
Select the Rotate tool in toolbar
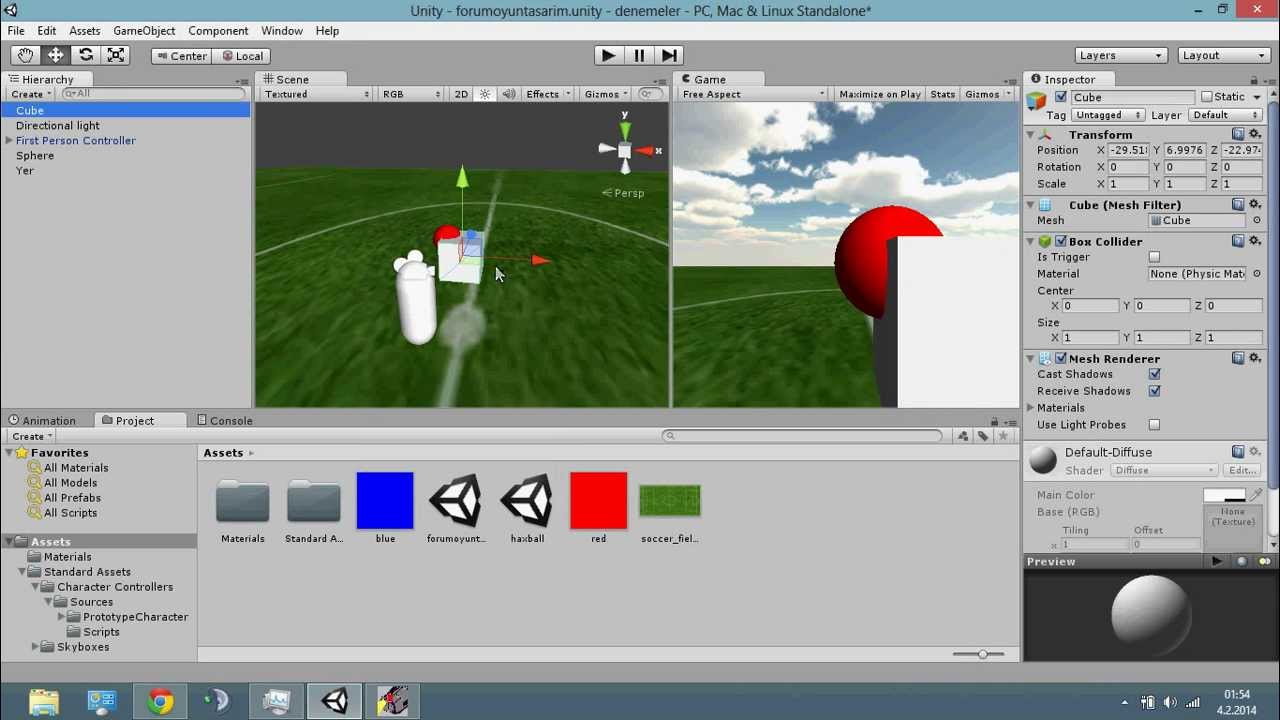click(x=86, y=56)
